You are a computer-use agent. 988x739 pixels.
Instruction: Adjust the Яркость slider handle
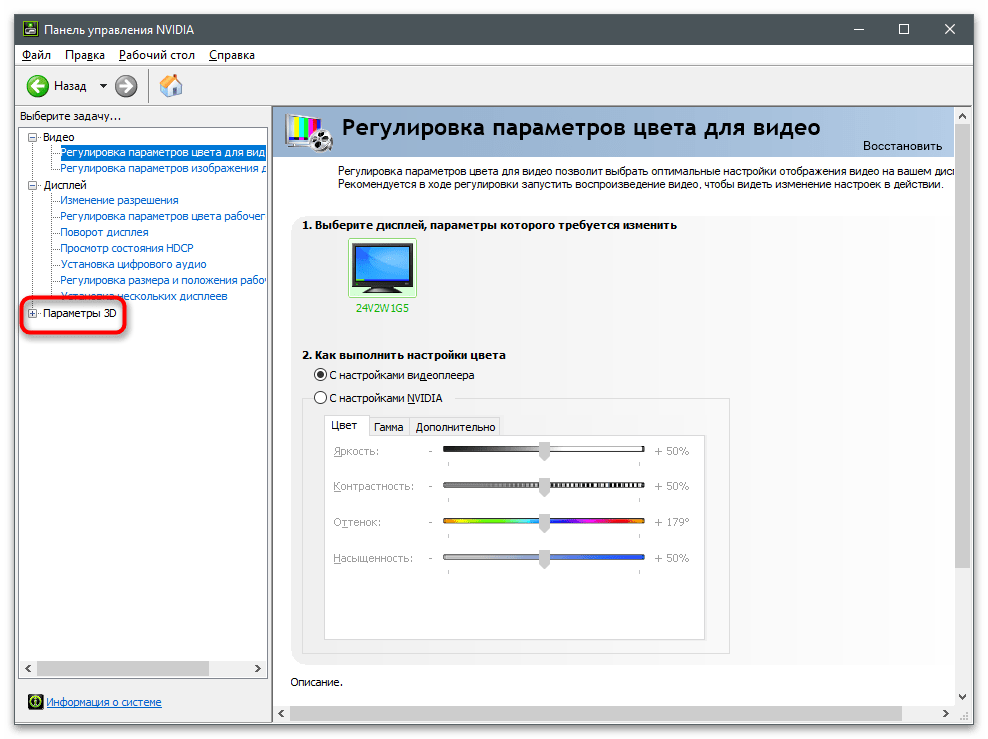click(x=544, y=450)
